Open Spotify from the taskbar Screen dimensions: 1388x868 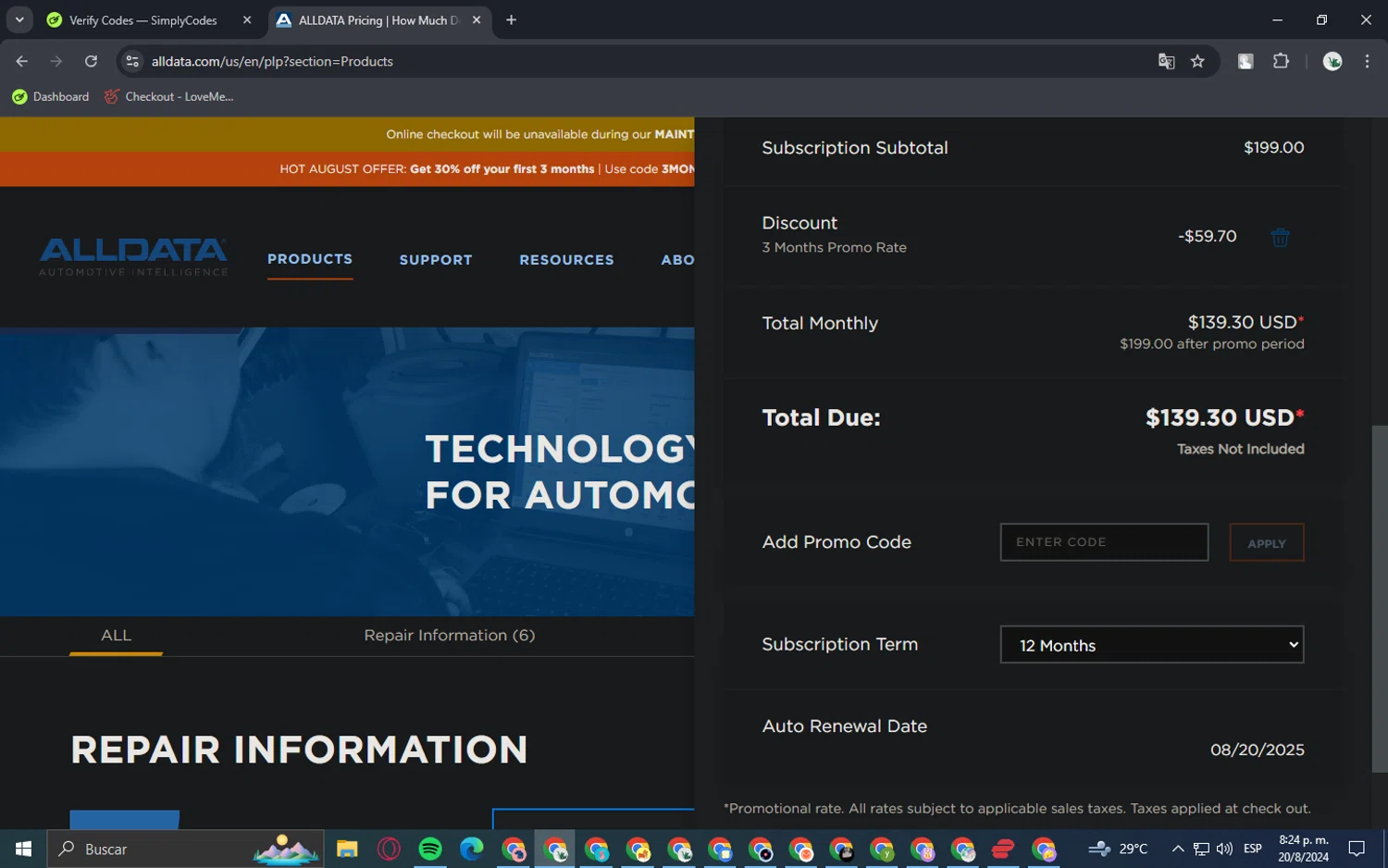(430, 849)
